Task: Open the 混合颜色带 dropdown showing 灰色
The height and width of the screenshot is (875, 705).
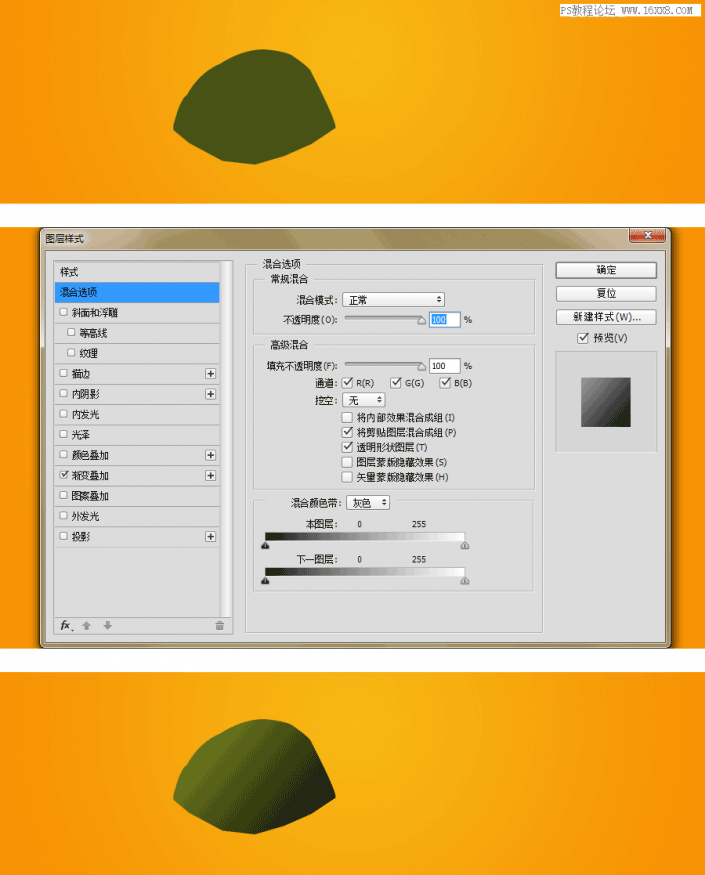Action: pos(367,503)
